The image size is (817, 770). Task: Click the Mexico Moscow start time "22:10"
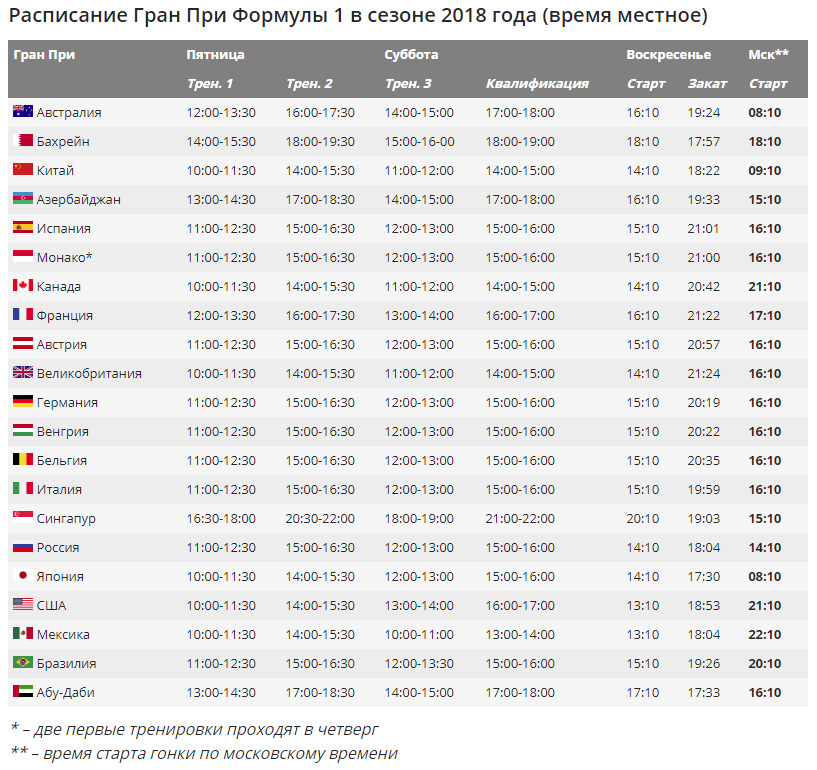point(764,635)
